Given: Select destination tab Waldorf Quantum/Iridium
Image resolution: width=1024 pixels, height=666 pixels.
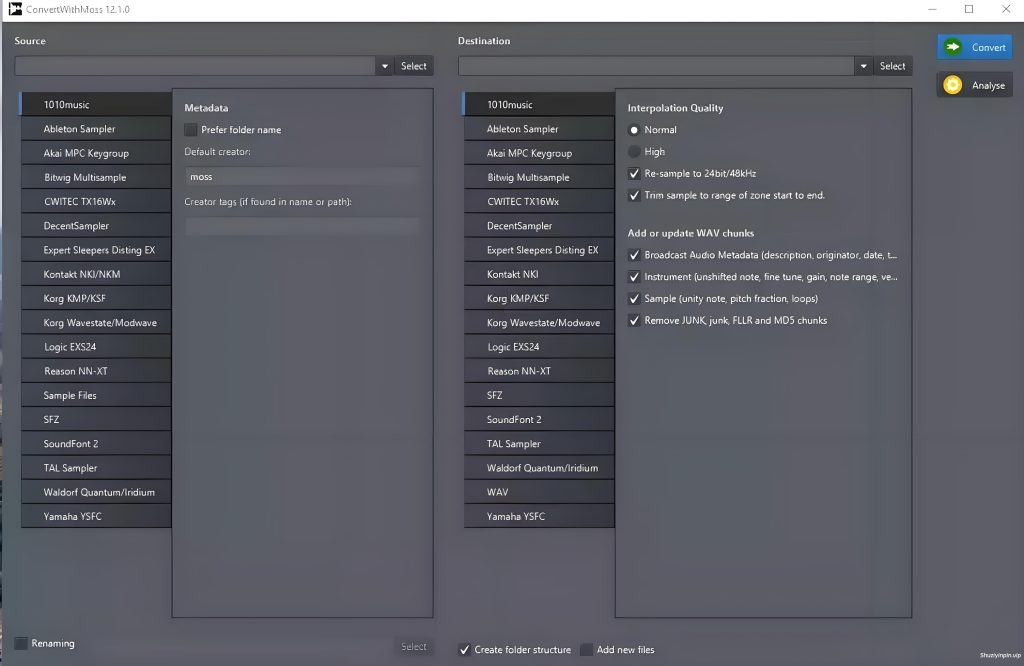Looking at the screenshot, I should [x=539, y=468].
